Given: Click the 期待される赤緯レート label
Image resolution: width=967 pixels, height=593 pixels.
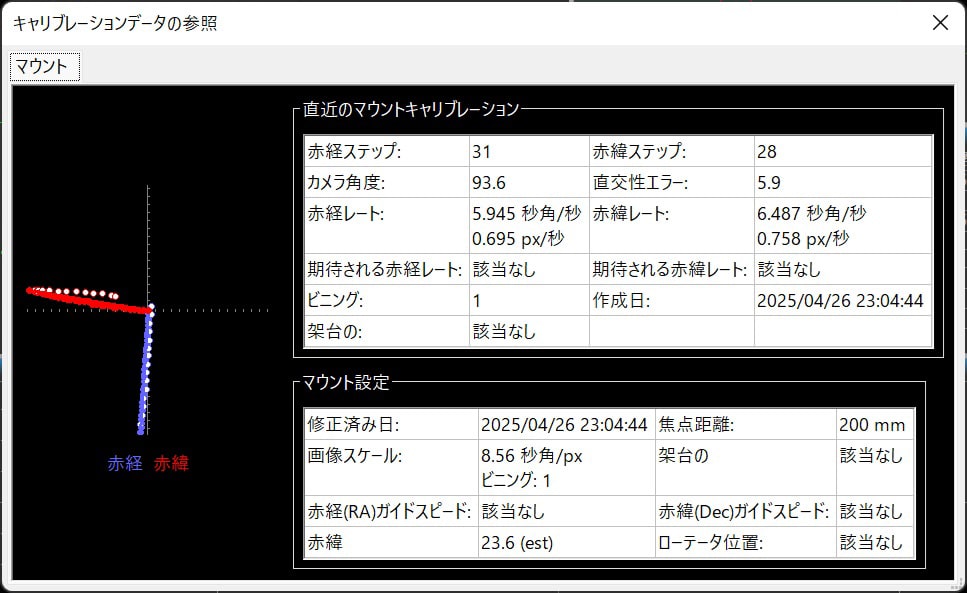Looking at the screenshot, I should pos(669,269).
